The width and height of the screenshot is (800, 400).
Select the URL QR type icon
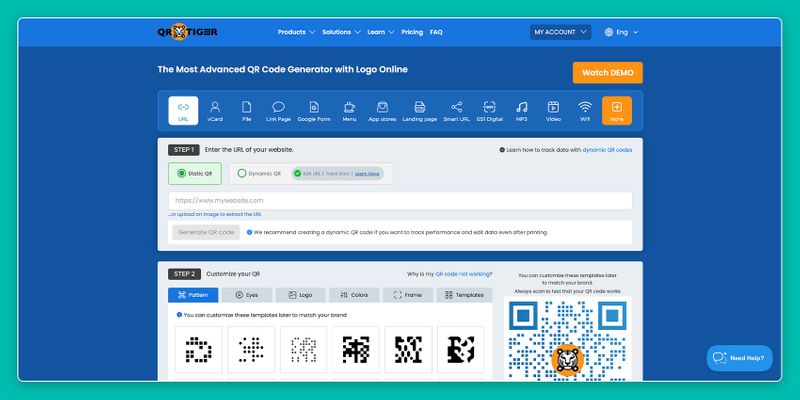[183, 111]
